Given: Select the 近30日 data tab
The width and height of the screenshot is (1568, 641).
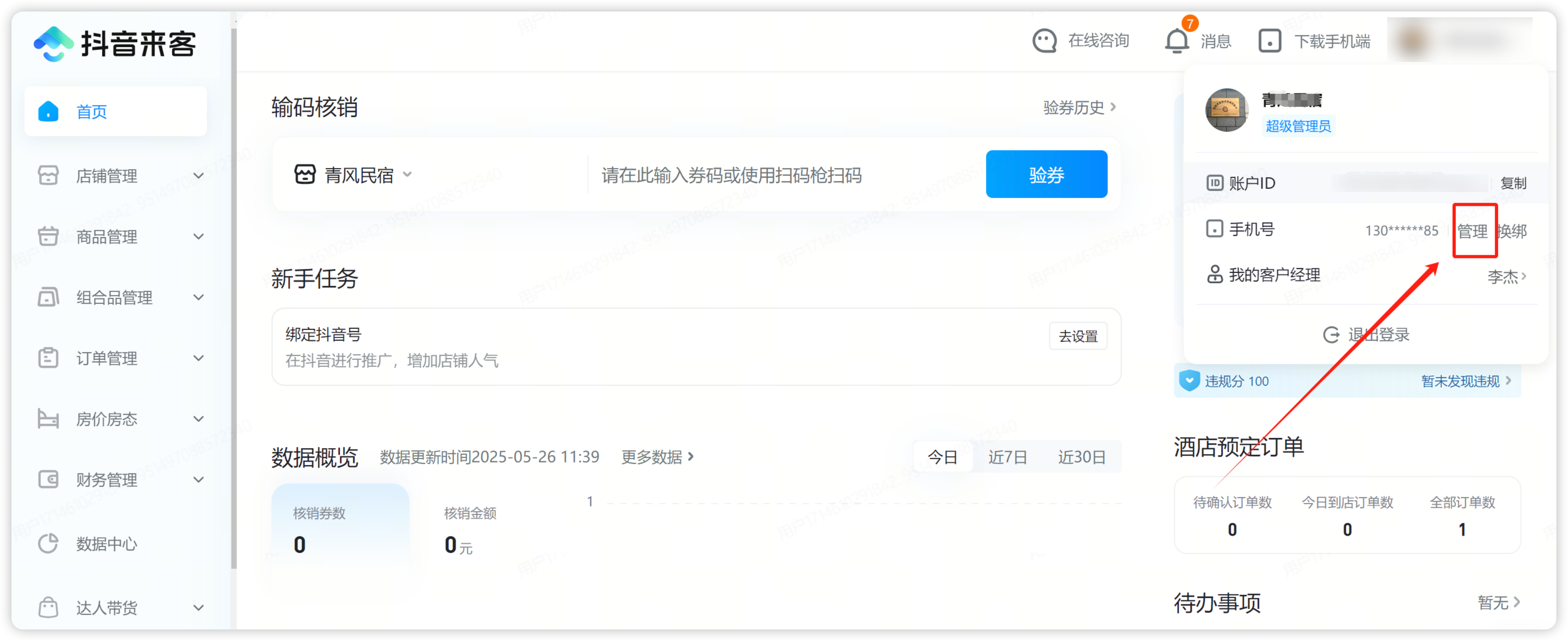Looking at the screenshot, I should point(1081,457).
